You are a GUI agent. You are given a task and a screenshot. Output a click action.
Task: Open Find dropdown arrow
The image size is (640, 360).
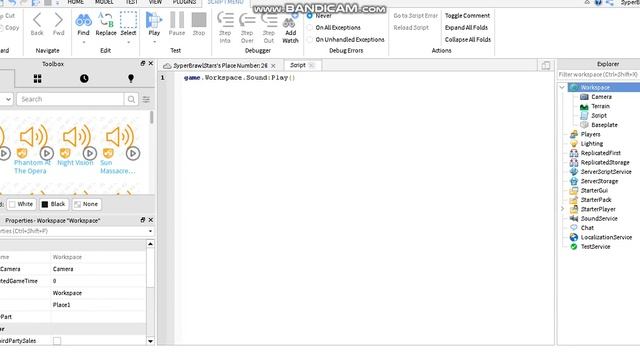click(x=84, y=42)
